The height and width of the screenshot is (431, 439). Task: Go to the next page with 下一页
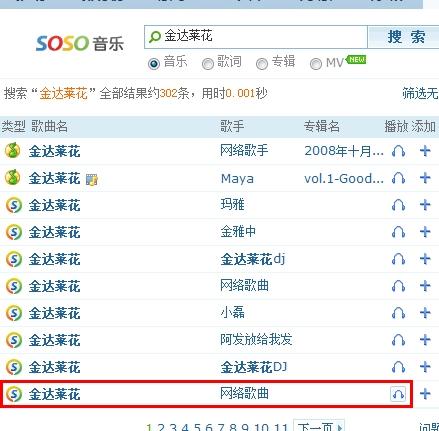[x=319, y=426]
